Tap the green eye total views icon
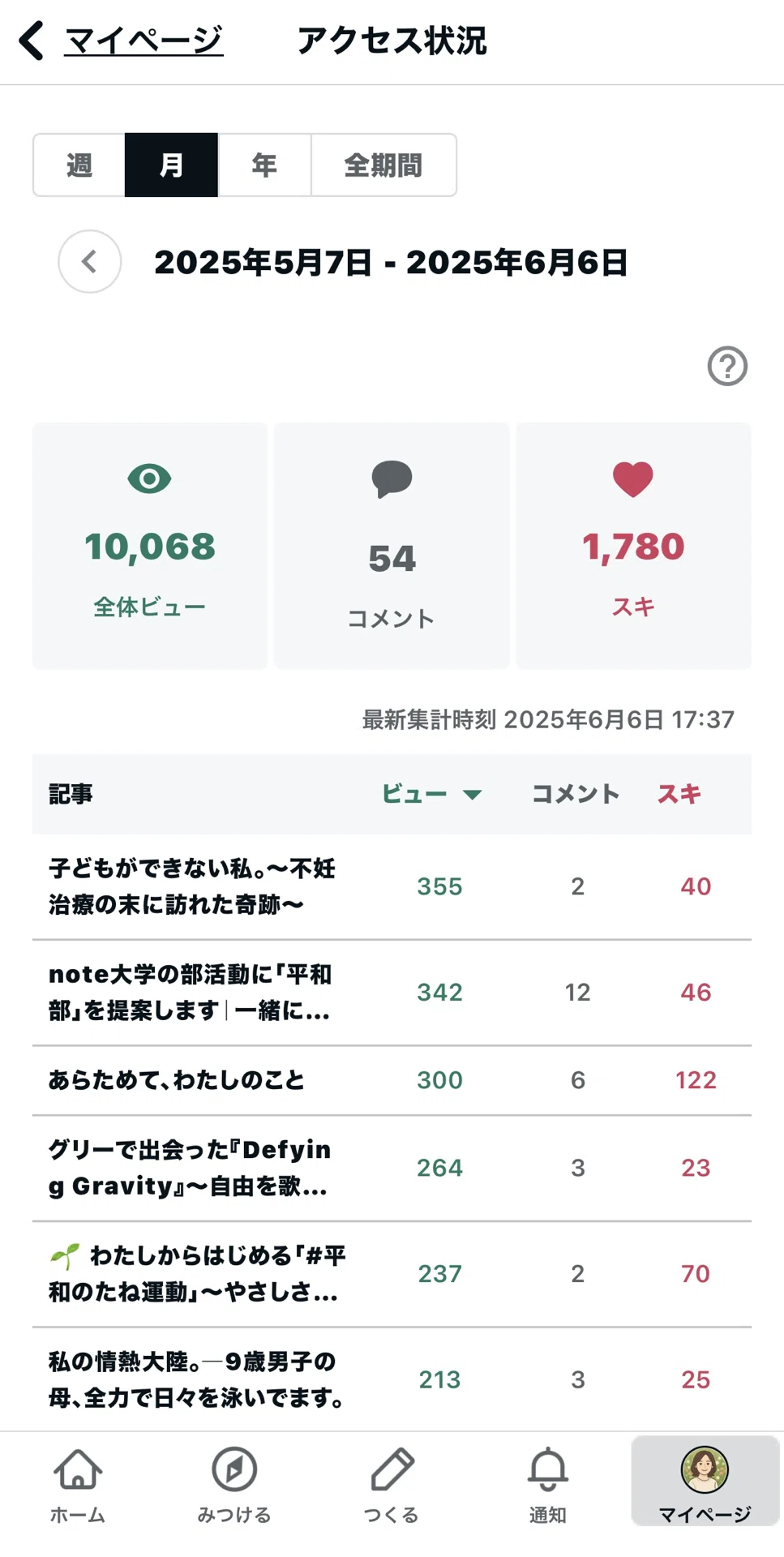Screen dimensions: 784x1557 (x=149, y=478)
